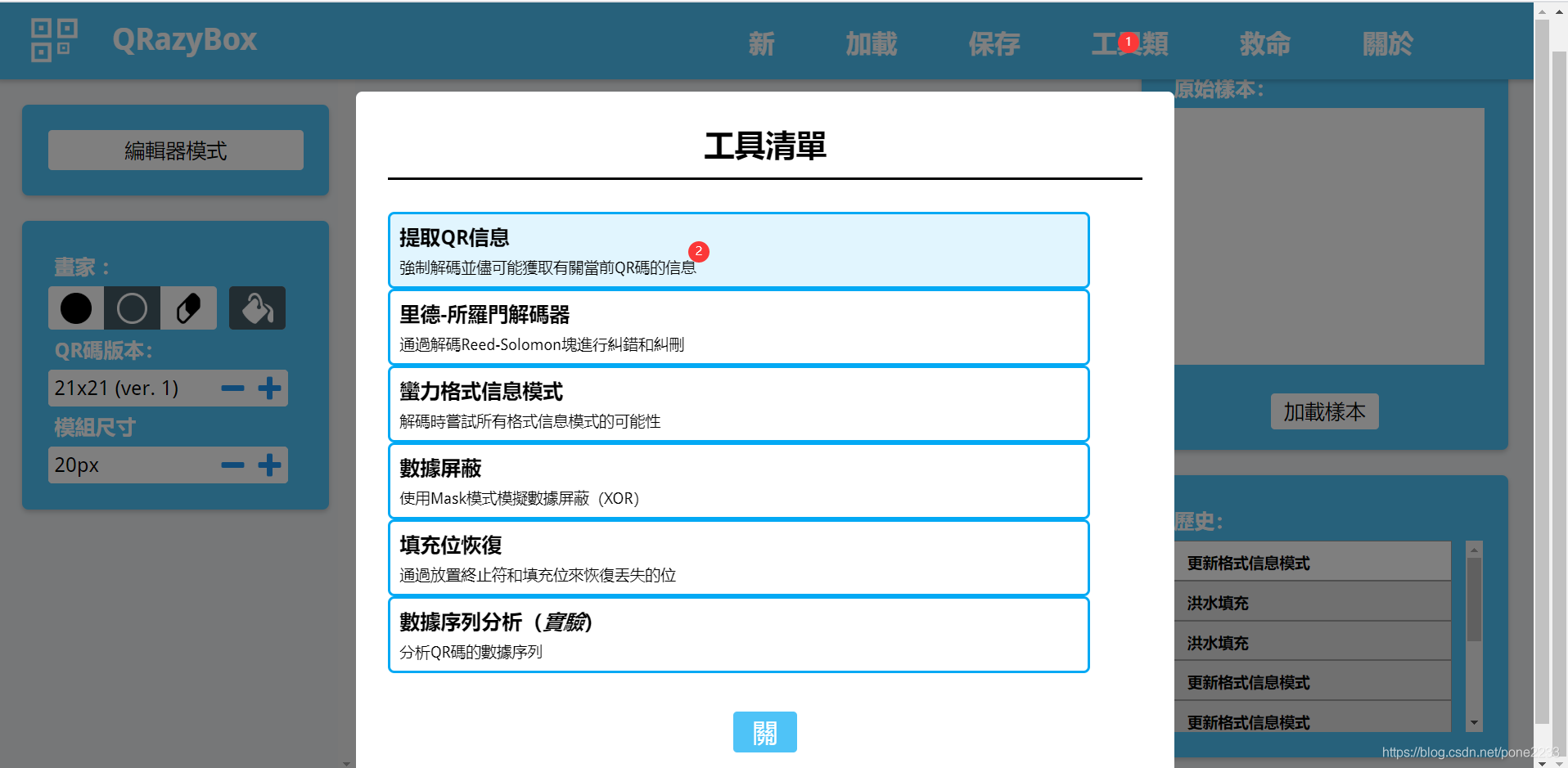Choose the 填充位恢復 tool
The image size is (1568, 768).
click(739, 558)
